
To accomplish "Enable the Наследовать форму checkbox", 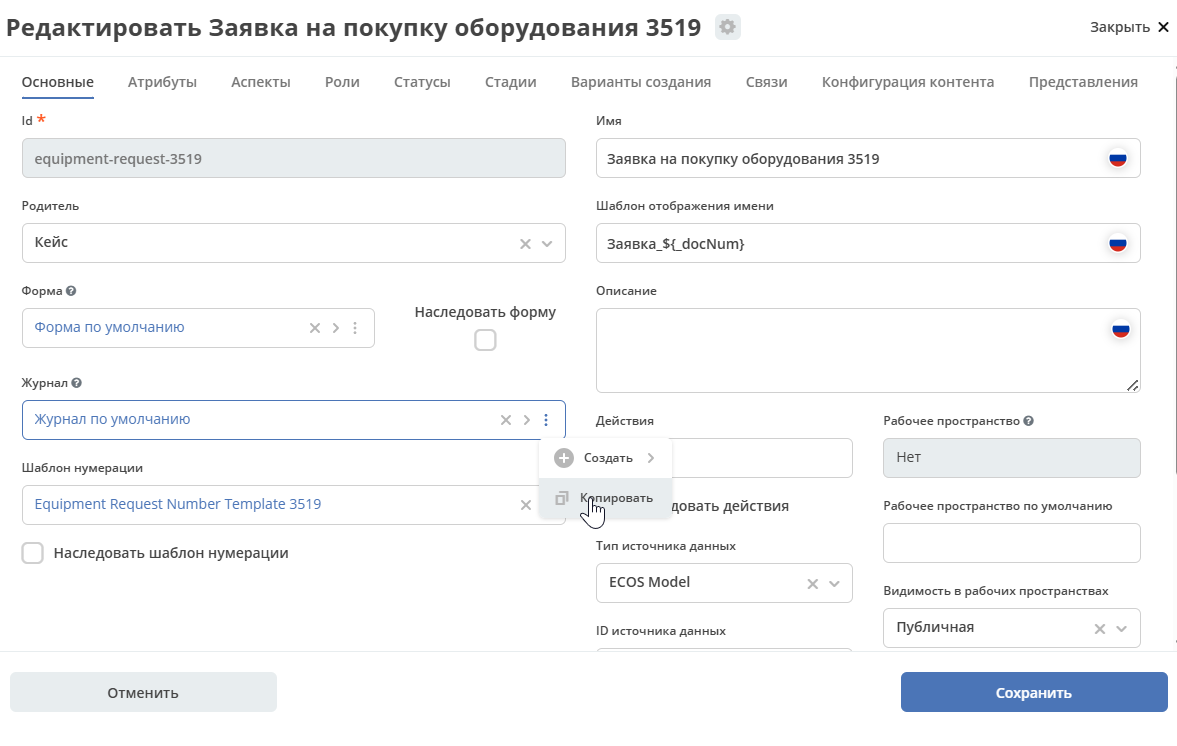I will 485,340.
